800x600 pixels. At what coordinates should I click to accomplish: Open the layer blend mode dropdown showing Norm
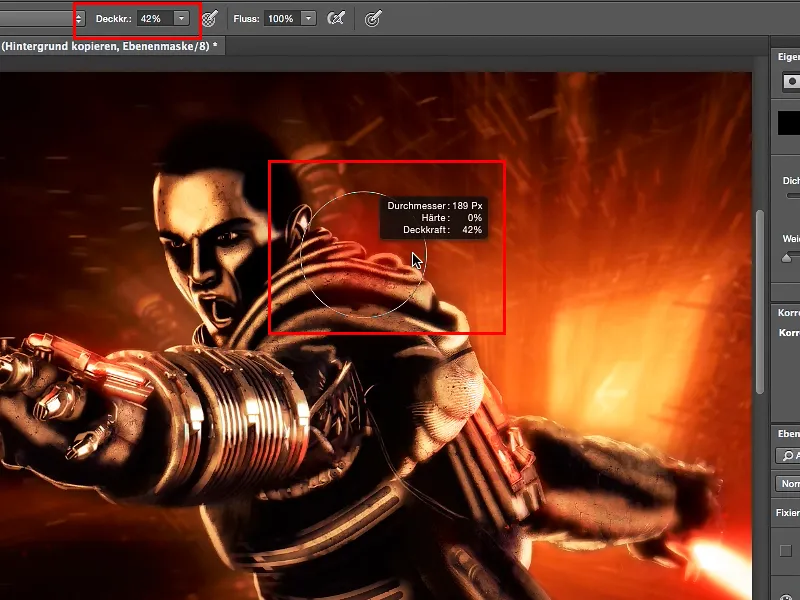[789, 484]
